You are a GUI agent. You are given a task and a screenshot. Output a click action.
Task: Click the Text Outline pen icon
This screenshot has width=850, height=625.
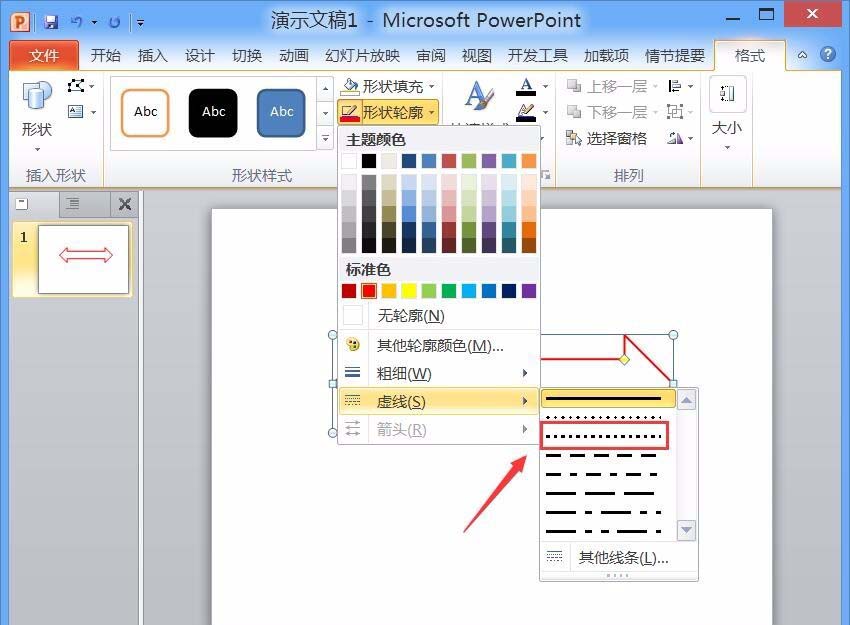(527, 111)
